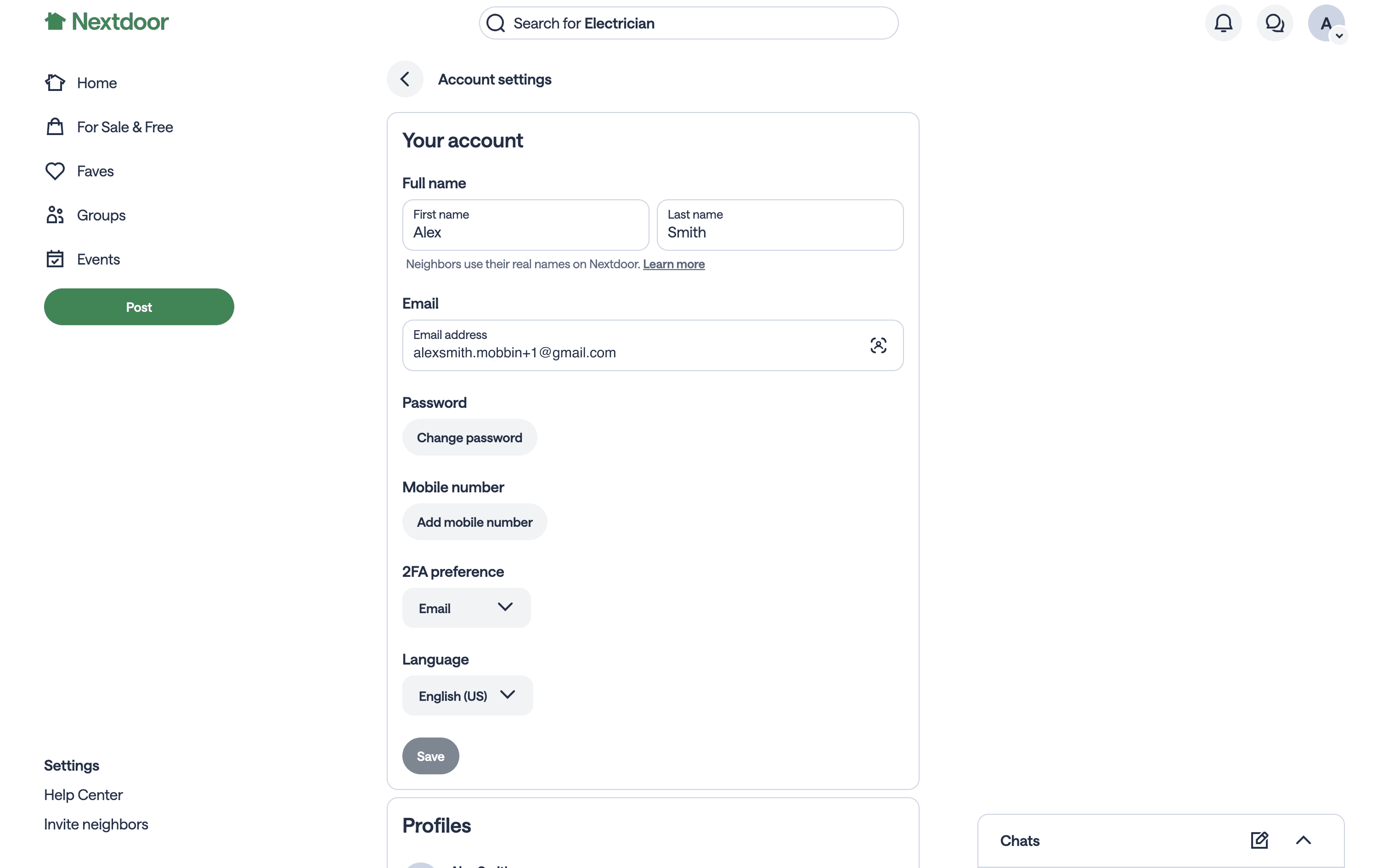Click the contact icon in the email field

(x=878, y=345)
